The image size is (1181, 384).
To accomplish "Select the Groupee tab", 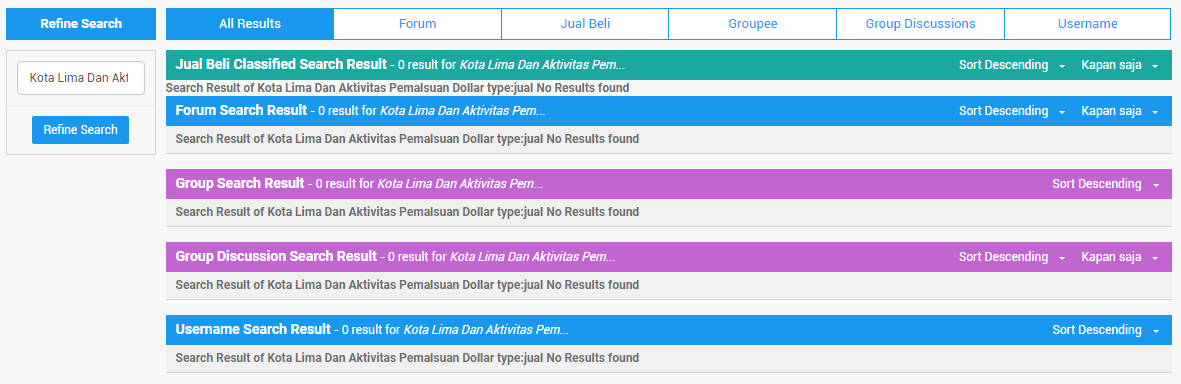I will (752, 23).
